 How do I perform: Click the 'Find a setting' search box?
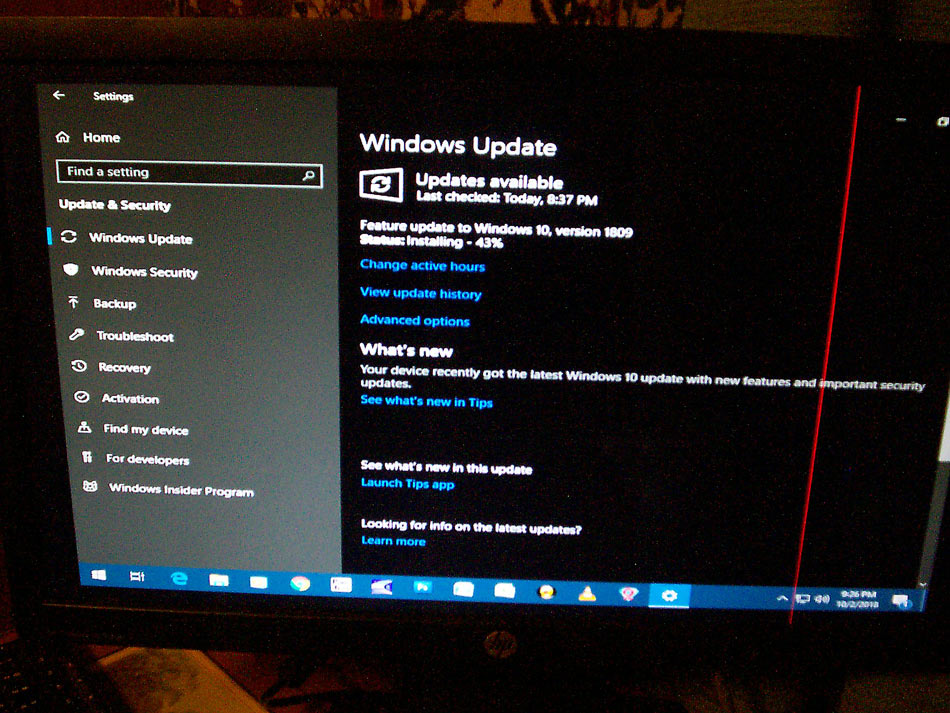(x=189, y=173)
